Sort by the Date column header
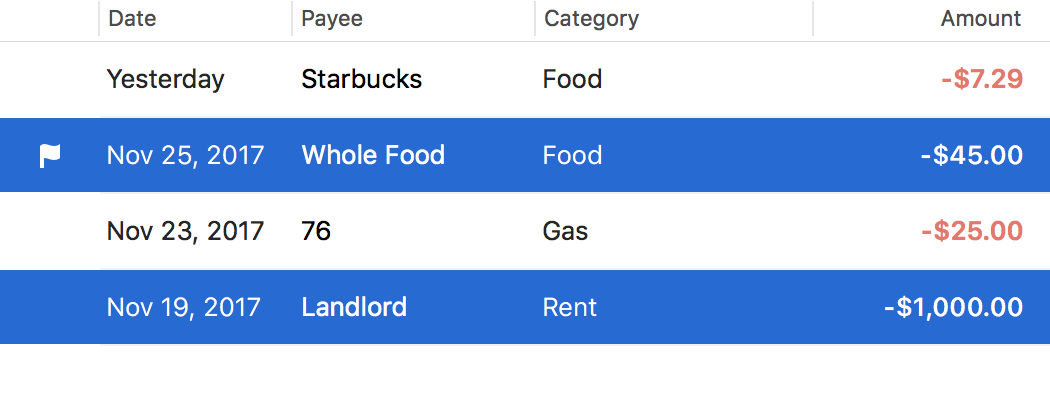 [132, 18]
